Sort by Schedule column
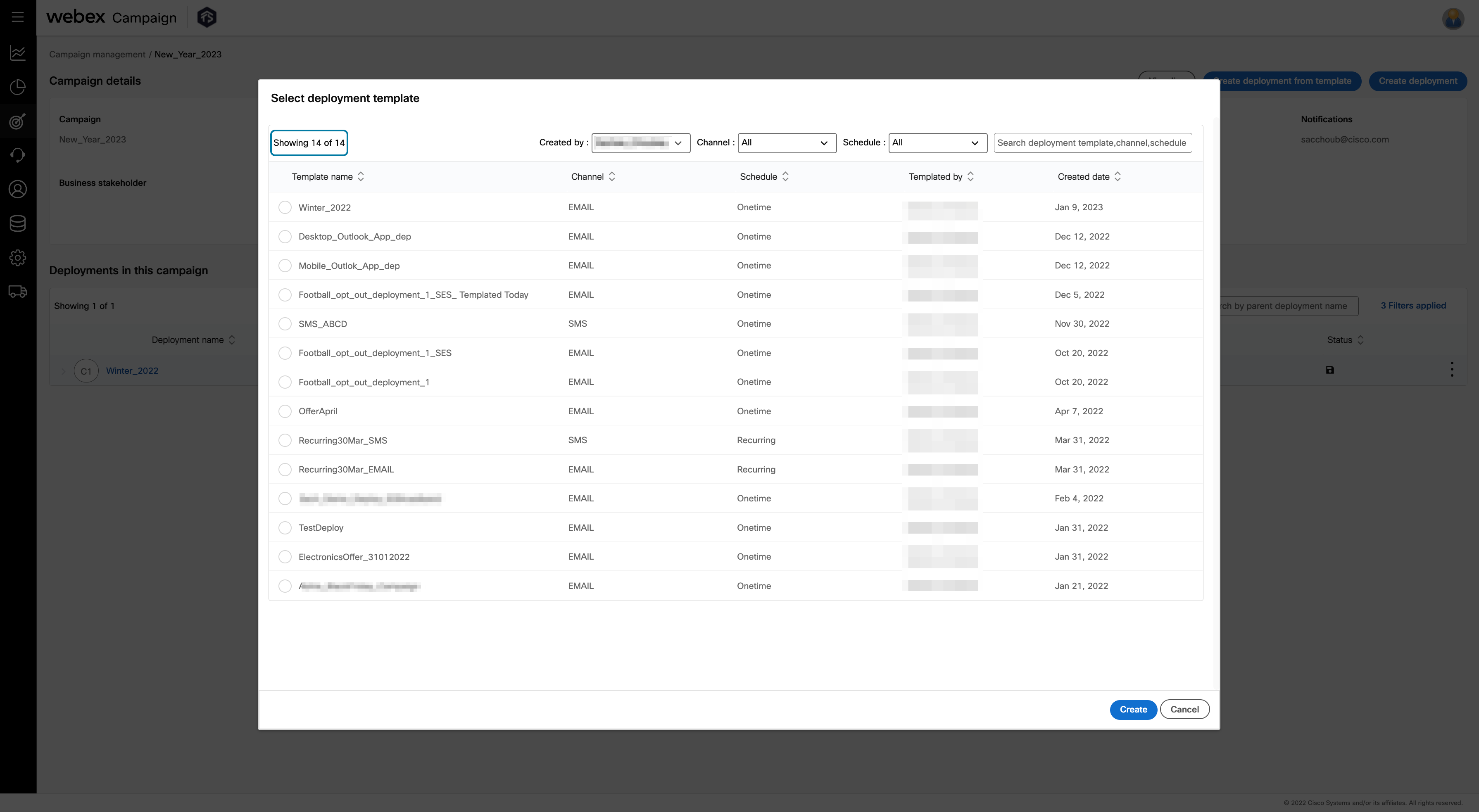The image size is (1479, 812). click(x=785, y=177)
